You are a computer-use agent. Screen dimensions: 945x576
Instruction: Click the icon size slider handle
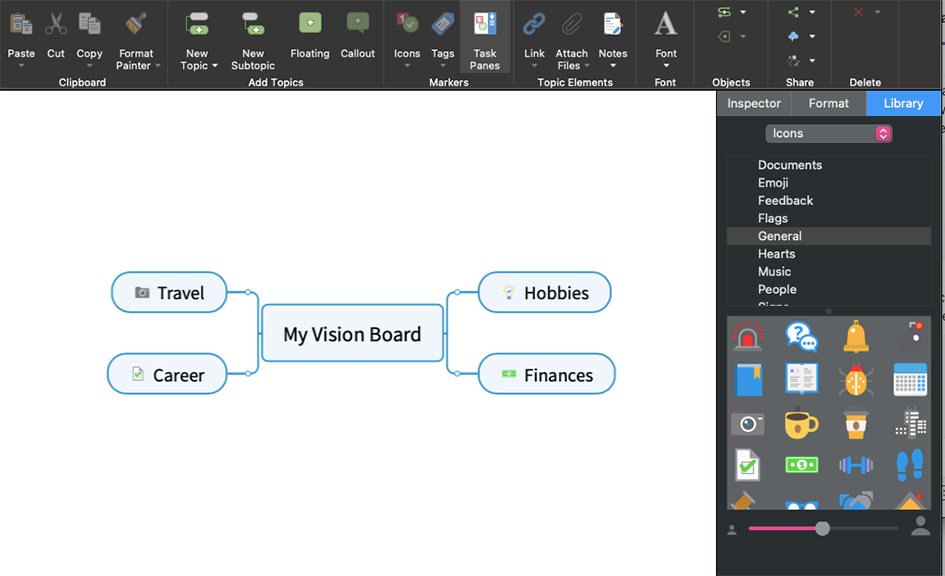click(822, 528)
